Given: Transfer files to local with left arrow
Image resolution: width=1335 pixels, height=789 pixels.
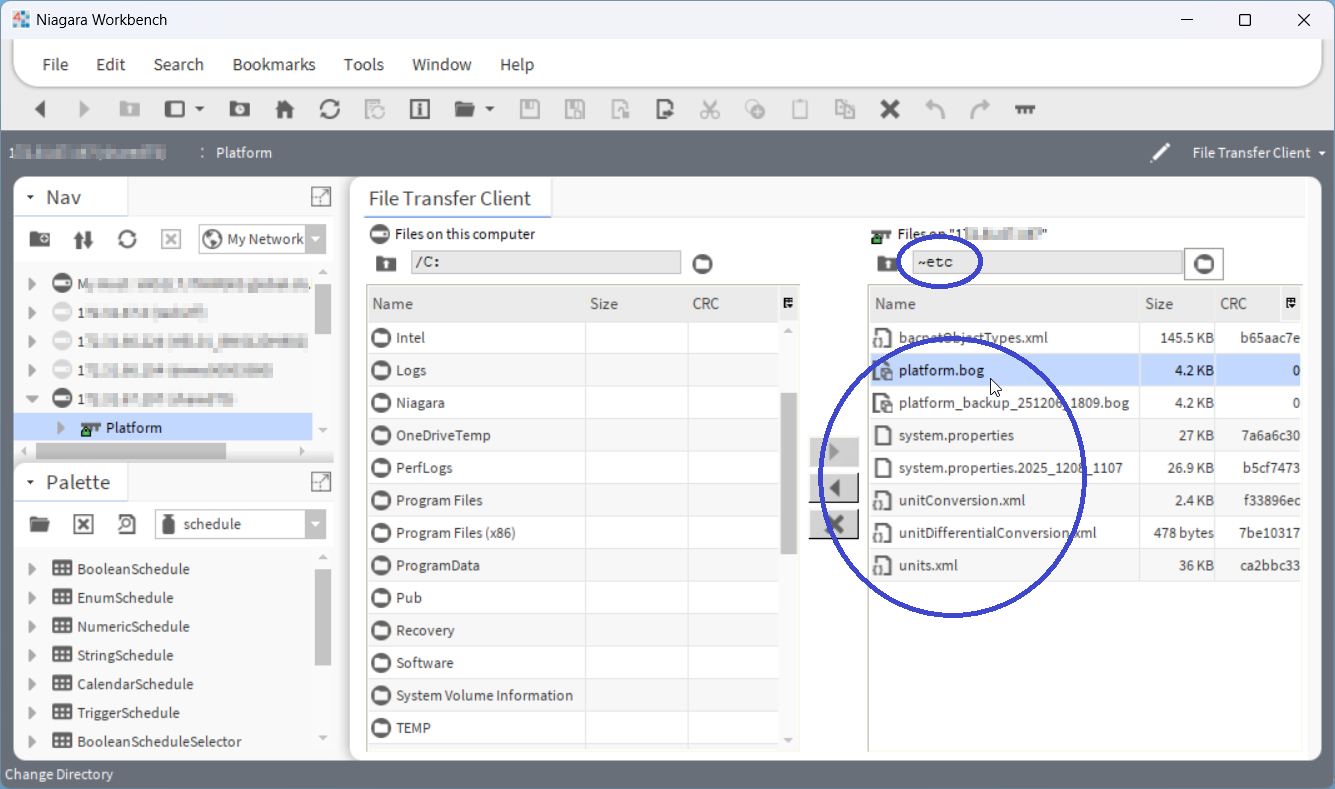Looking at the screenshot, I should pyautogui.click(x=833, y=488).
